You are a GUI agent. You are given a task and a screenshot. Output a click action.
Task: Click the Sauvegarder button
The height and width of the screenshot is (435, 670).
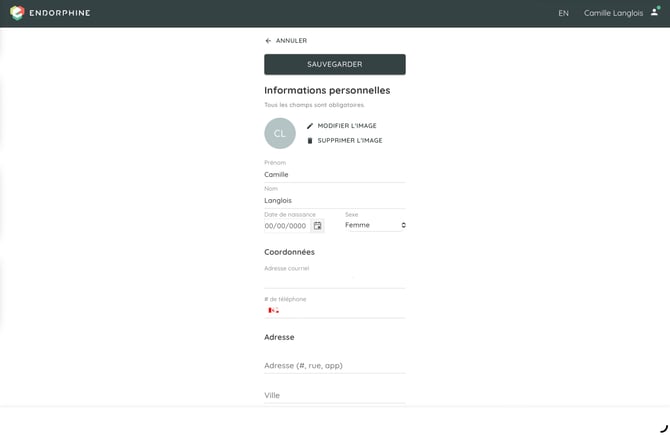click(x=335, y=64)
